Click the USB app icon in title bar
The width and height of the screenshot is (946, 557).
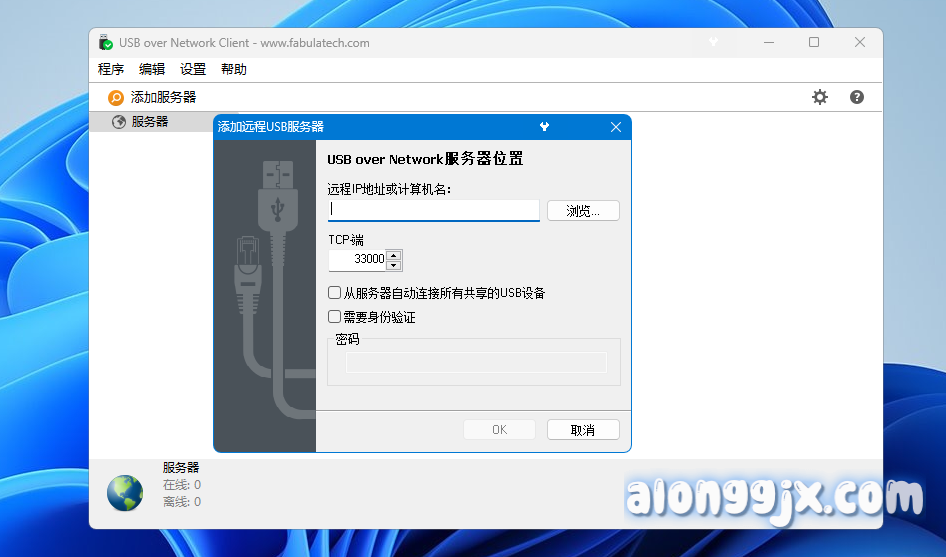106,43
